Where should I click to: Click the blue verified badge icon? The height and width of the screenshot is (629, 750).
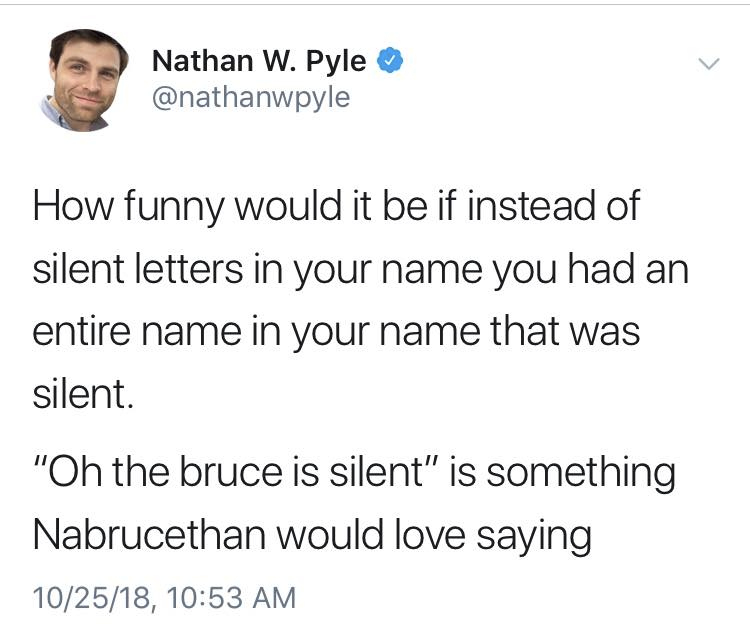[x=391, y=61]
